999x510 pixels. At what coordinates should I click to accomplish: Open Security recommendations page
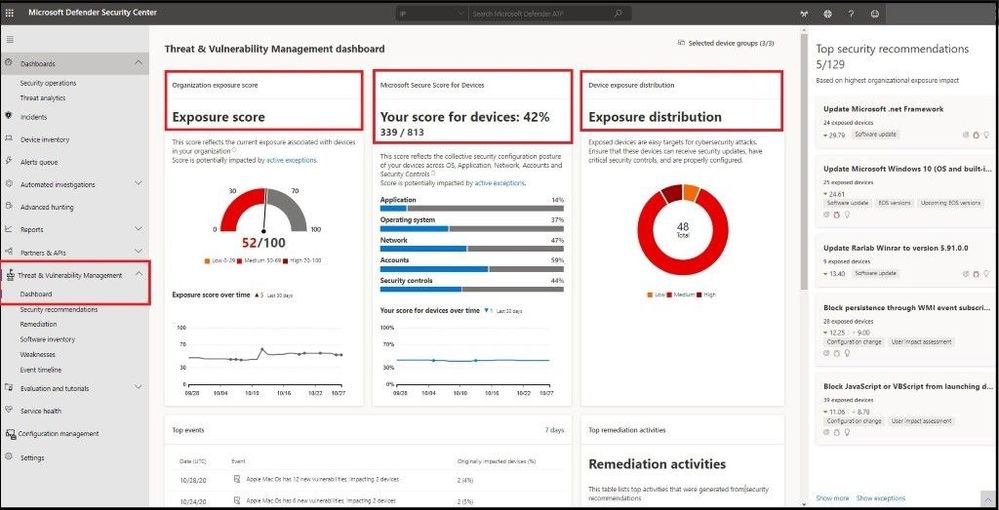59,309
